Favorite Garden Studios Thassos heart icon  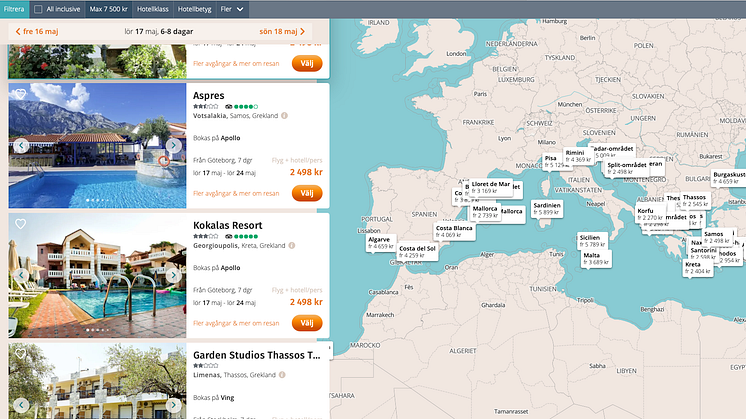[x=20, y=353]
